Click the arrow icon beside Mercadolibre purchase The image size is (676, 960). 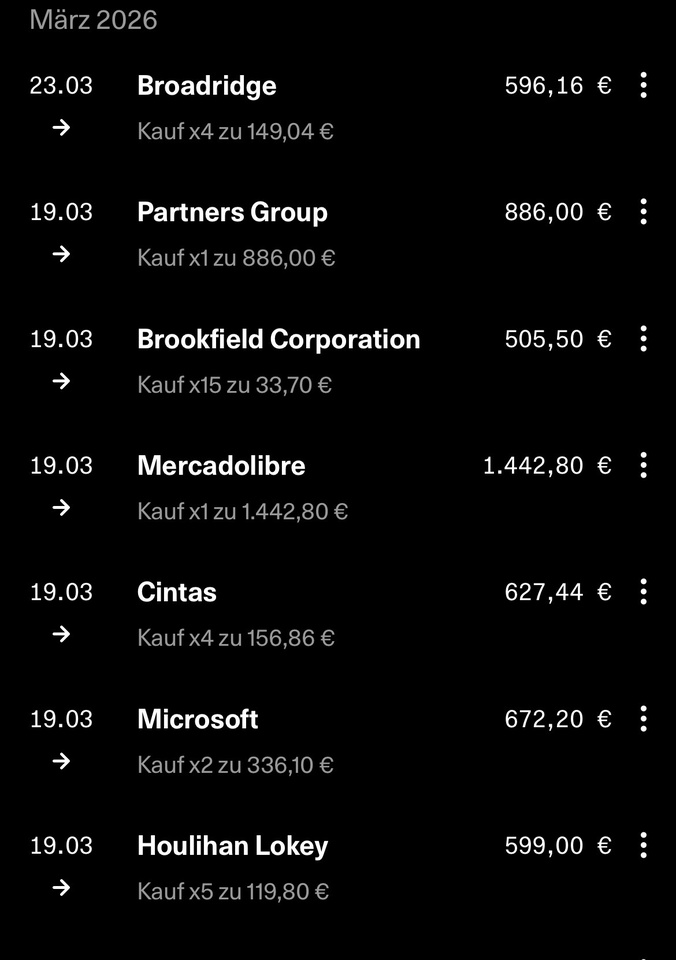(61, 508)
